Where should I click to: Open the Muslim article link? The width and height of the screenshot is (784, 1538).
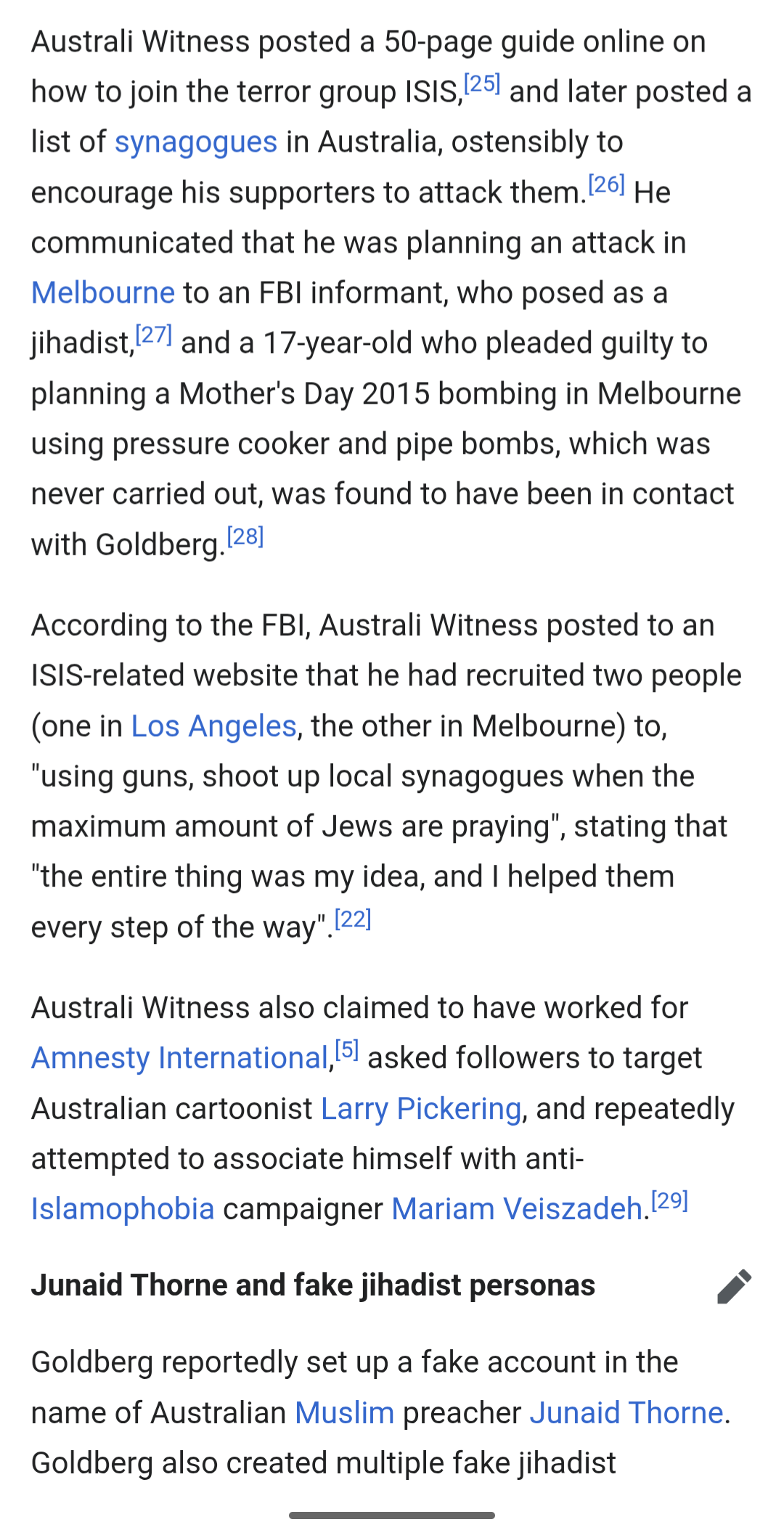click(x=345, y=1413)
